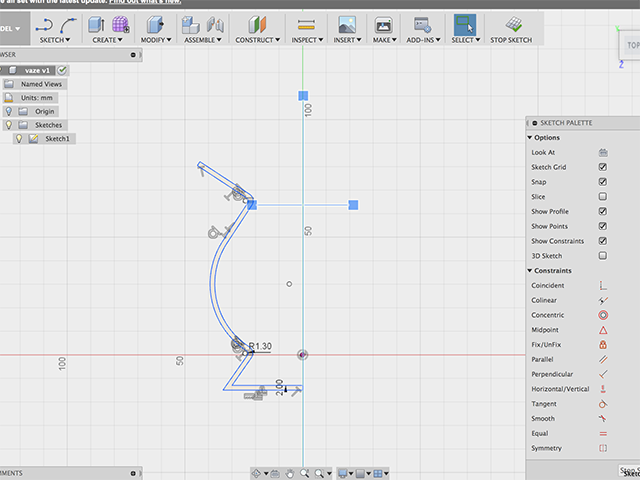Select Named Views in browser tree
640x480 pixels.
click(41, 84)
